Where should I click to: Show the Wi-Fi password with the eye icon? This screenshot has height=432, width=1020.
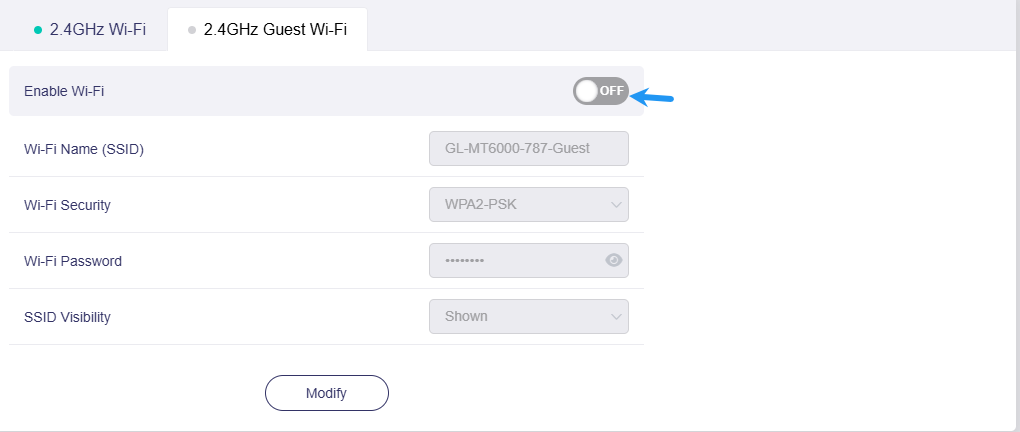click(614, 261)
